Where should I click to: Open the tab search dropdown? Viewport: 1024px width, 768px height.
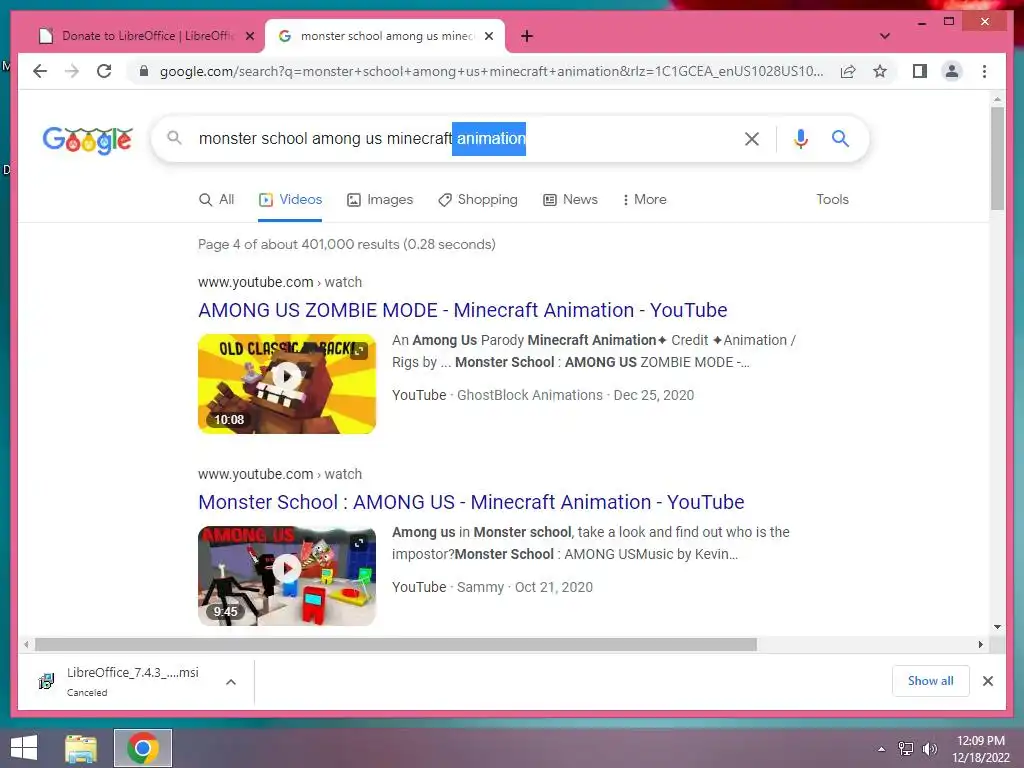tap(885, 36)
